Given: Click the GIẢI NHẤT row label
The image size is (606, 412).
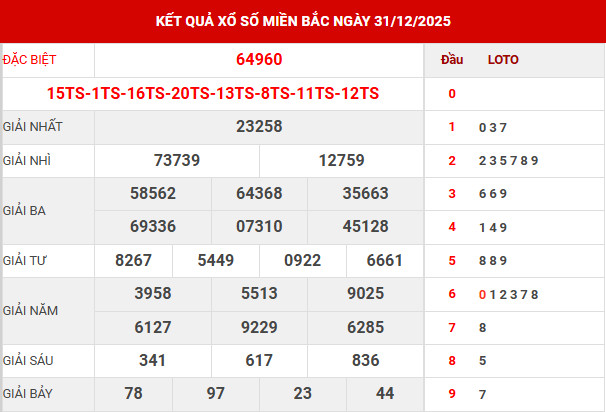Looking at the screenshot, I should [x=34, y=127].
